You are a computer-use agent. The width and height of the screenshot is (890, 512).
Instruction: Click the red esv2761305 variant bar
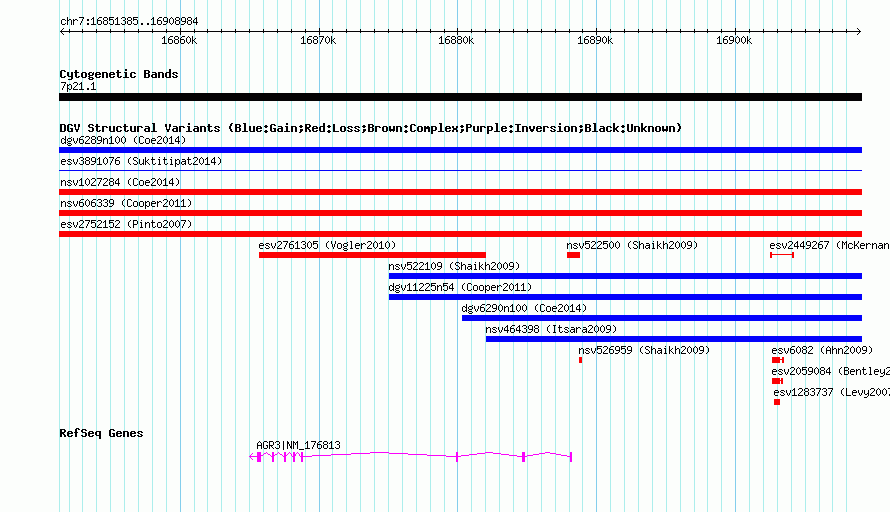coord(372,255)
